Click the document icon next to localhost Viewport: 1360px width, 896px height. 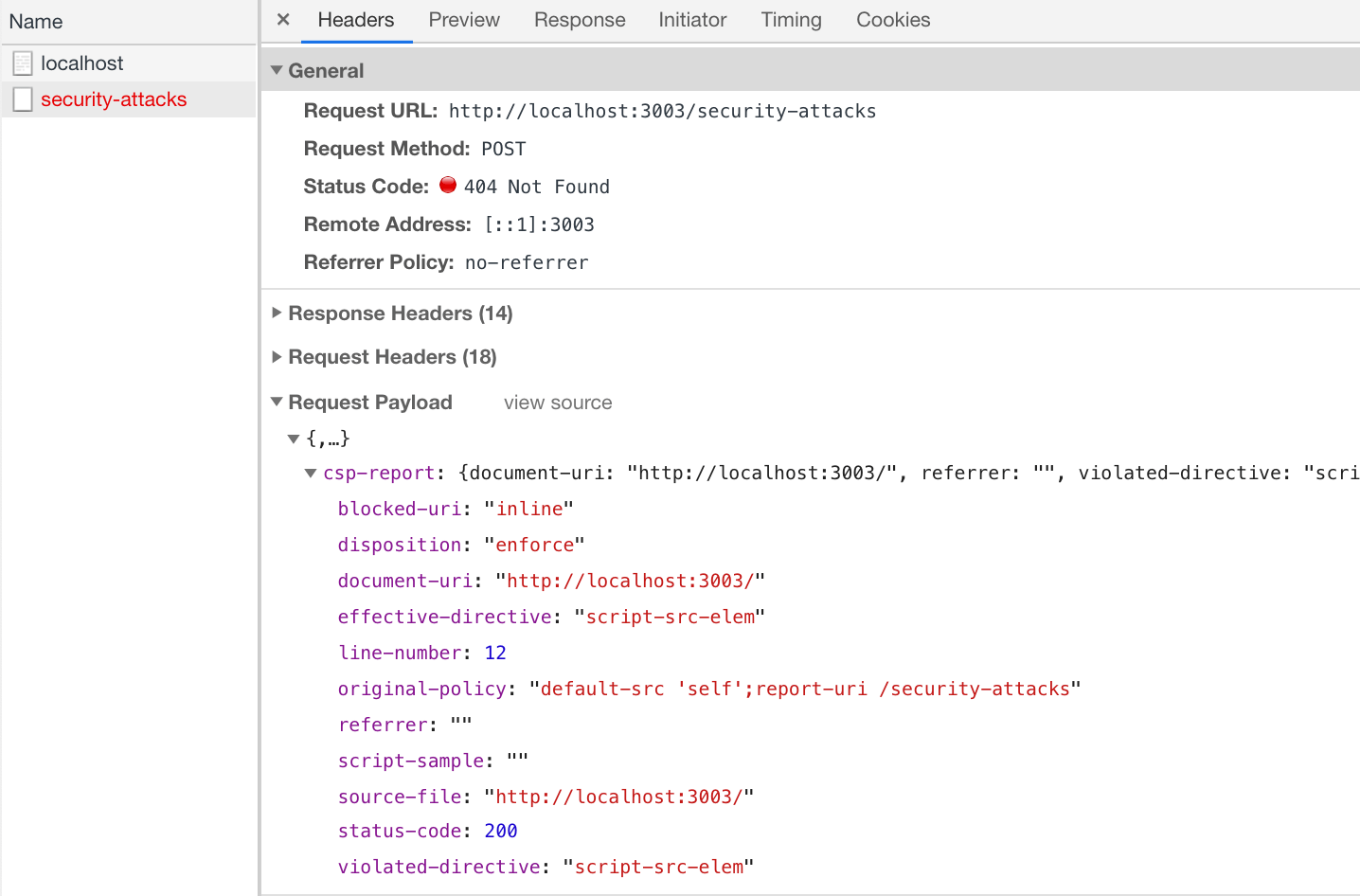[x=22, y=63]
